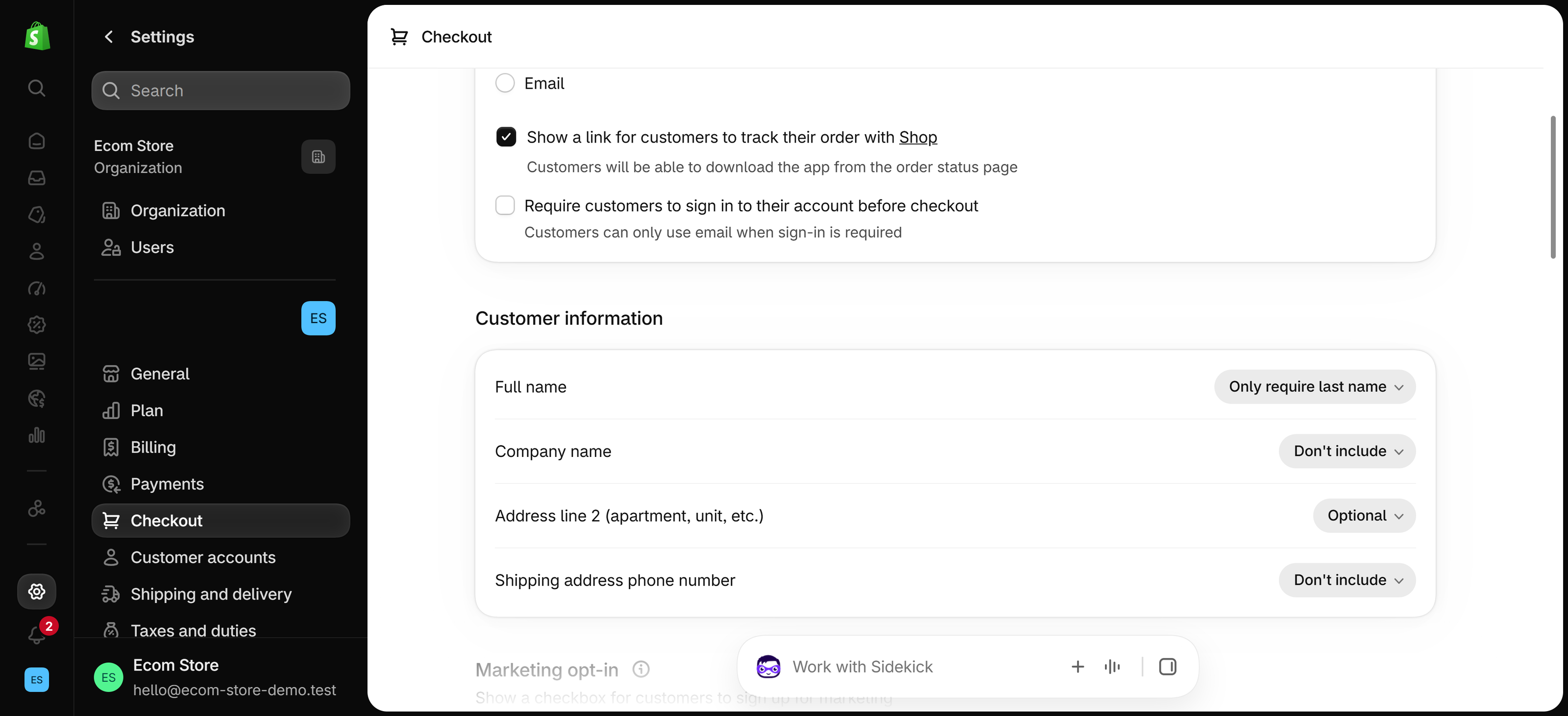The height and width of the screenshot is (716, 1568).
Task: Open the Users menu item
Action: [x=220, y=248]
